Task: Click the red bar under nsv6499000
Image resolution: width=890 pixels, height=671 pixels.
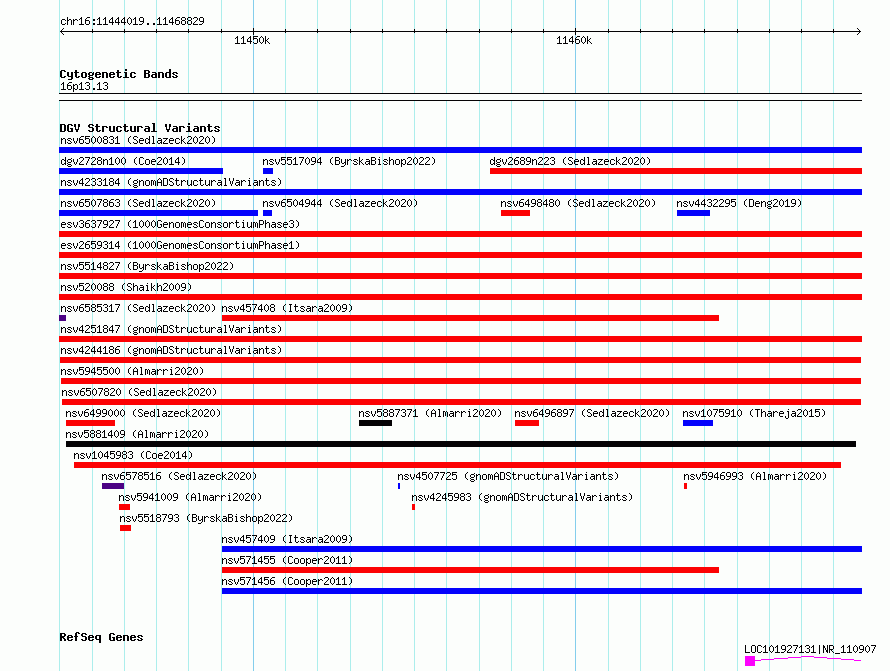Action: 90,423
